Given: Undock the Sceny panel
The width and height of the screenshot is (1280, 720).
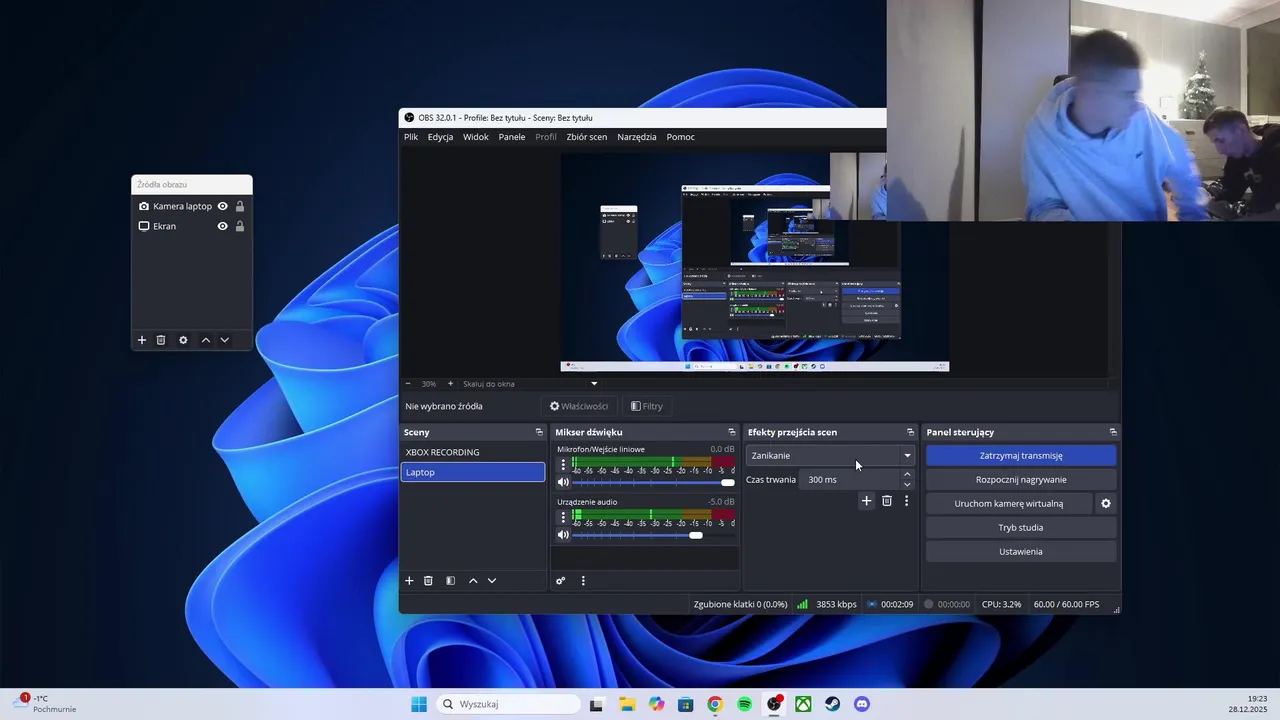Looking at the screenshot, I should [x=539, y=432].
